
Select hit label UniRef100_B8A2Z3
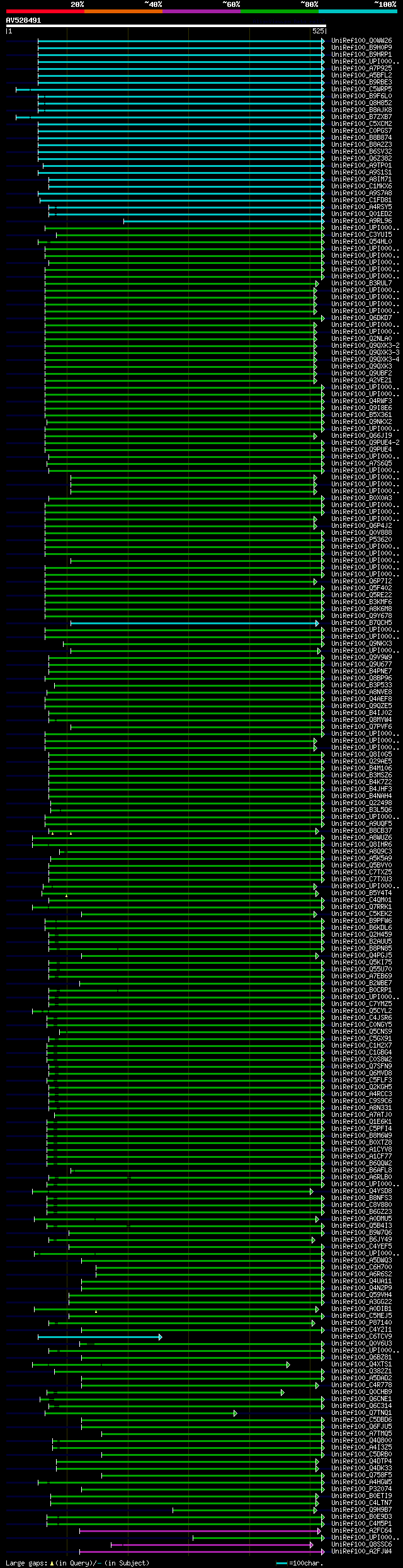coord(361,145)
